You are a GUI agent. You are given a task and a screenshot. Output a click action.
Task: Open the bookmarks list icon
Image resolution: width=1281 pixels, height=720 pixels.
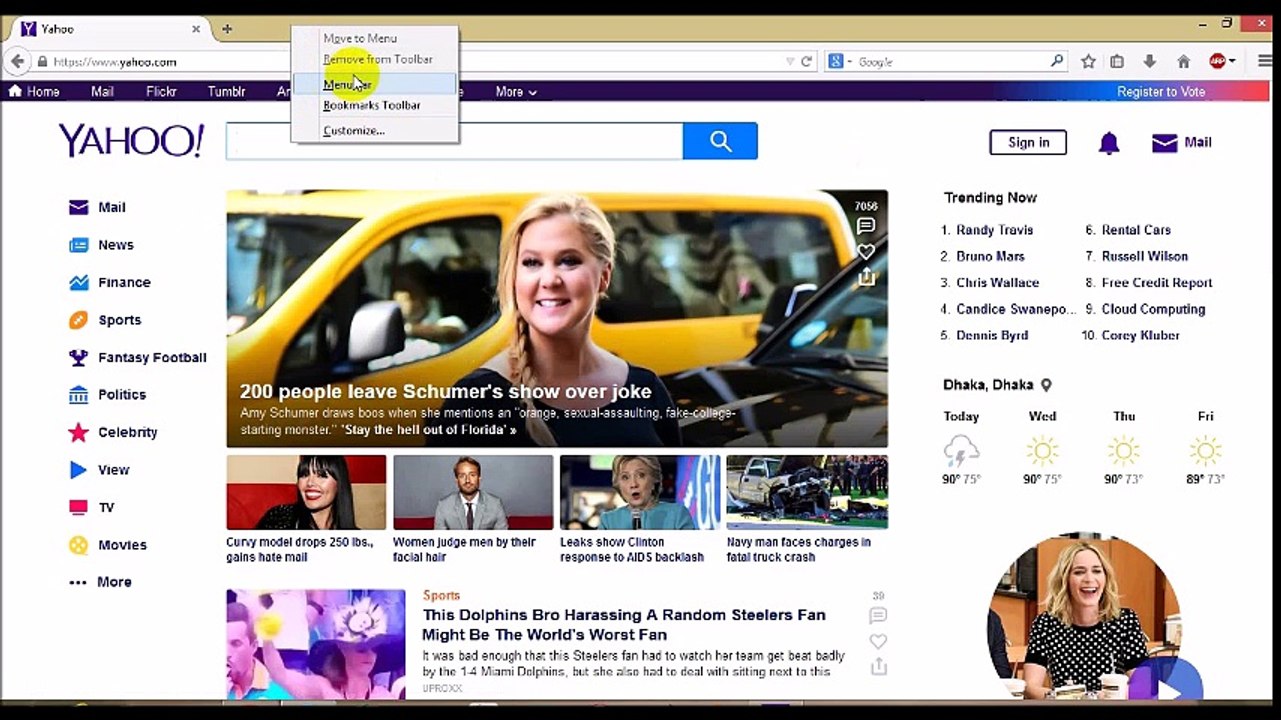pos(1117,62)
